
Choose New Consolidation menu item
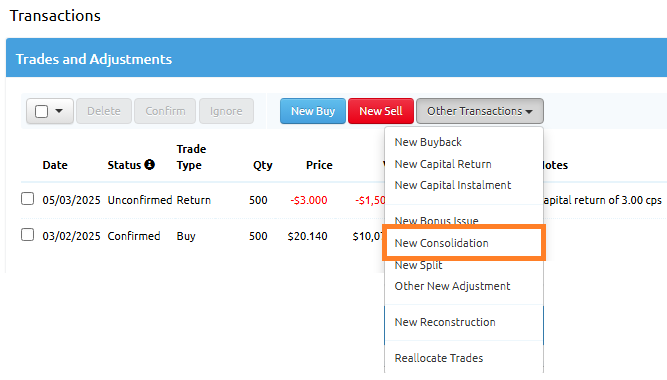442,243
